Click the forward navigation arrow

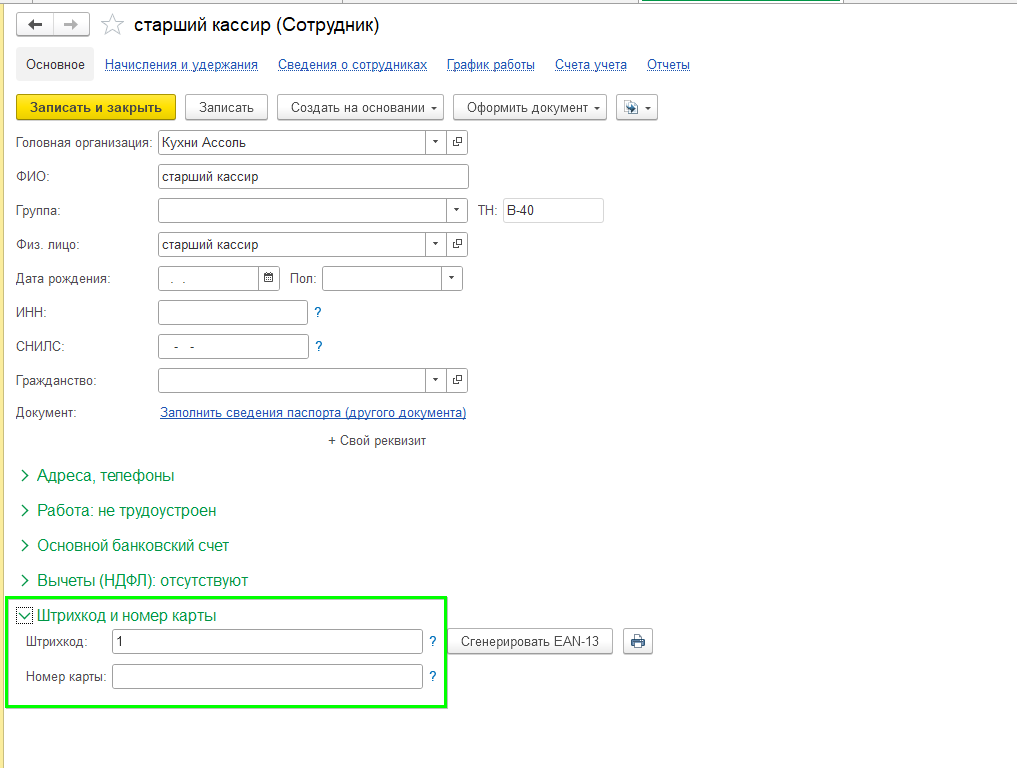[x=71, y=25]
